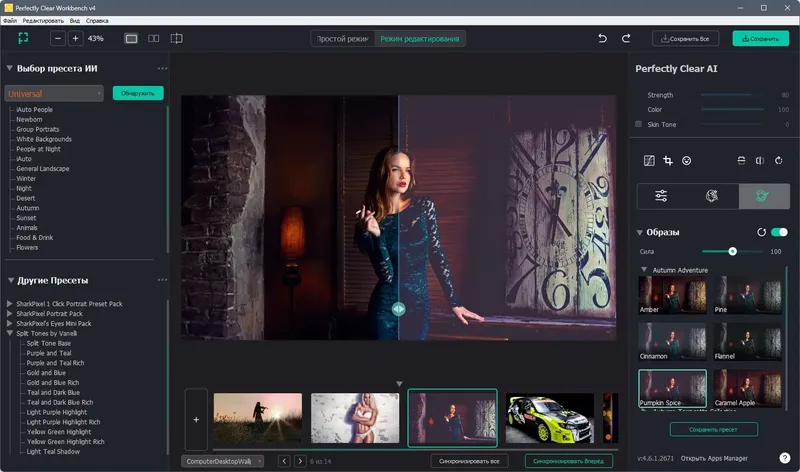Click the zoom in plus button

click(75, 39)
